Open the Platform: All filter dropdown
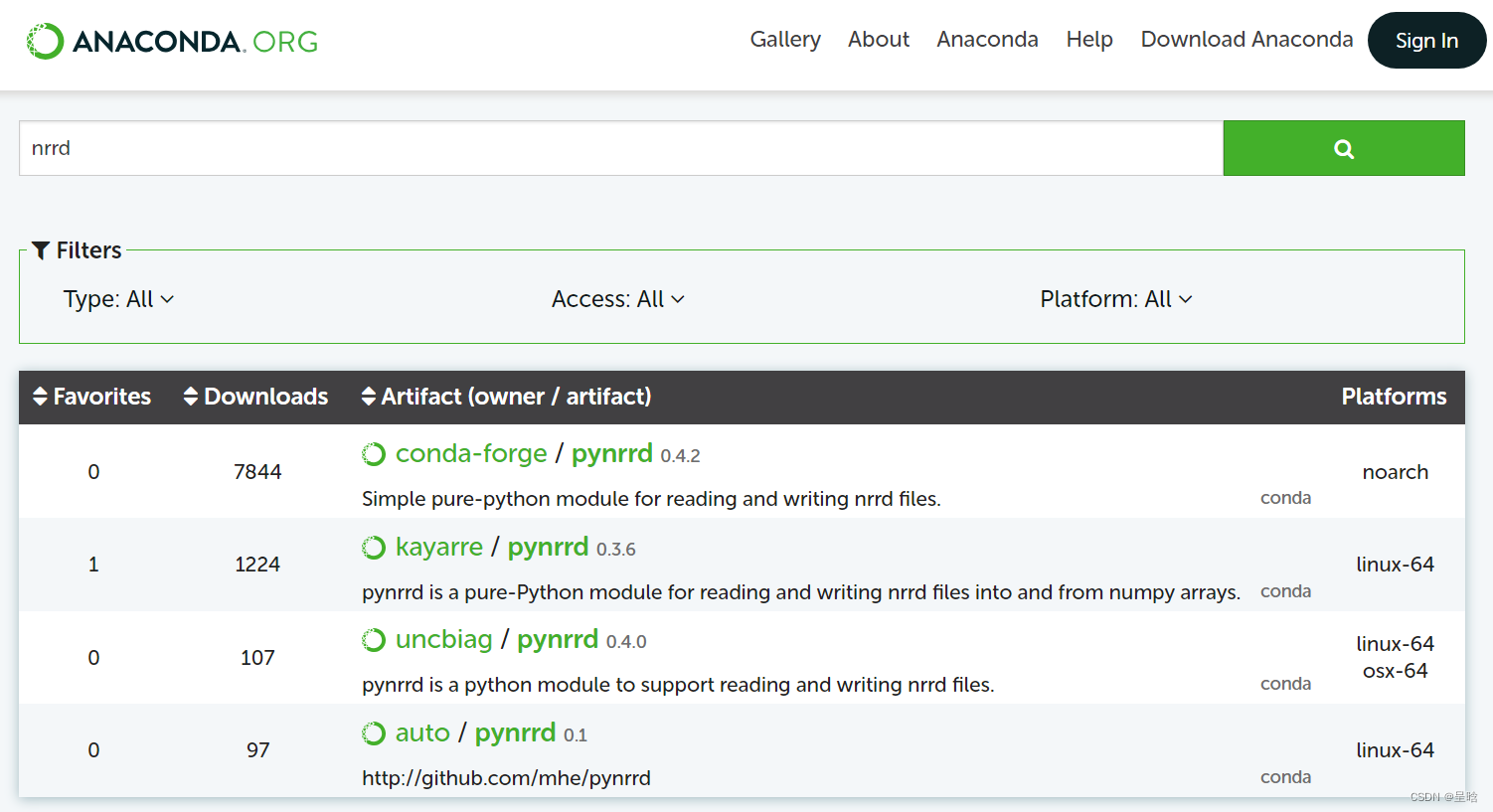Viewport: 1493px width, 812px height. tap(1116, 299)
